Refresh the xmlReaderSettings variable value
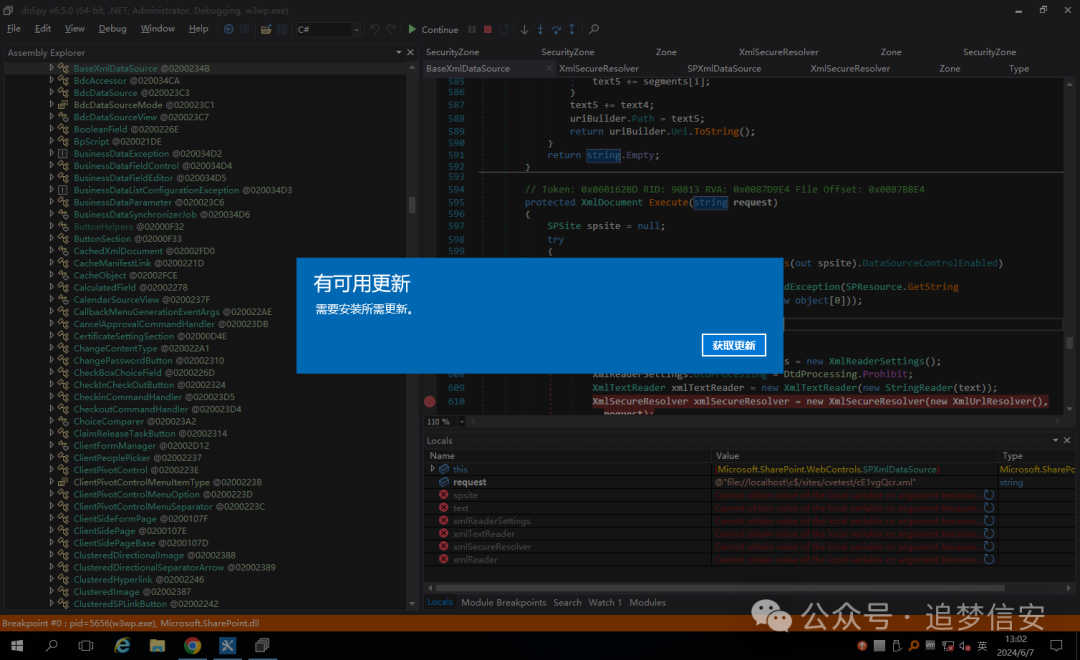Image resolution: width=1080 pixels, height=660 pixels. [989, 521]
